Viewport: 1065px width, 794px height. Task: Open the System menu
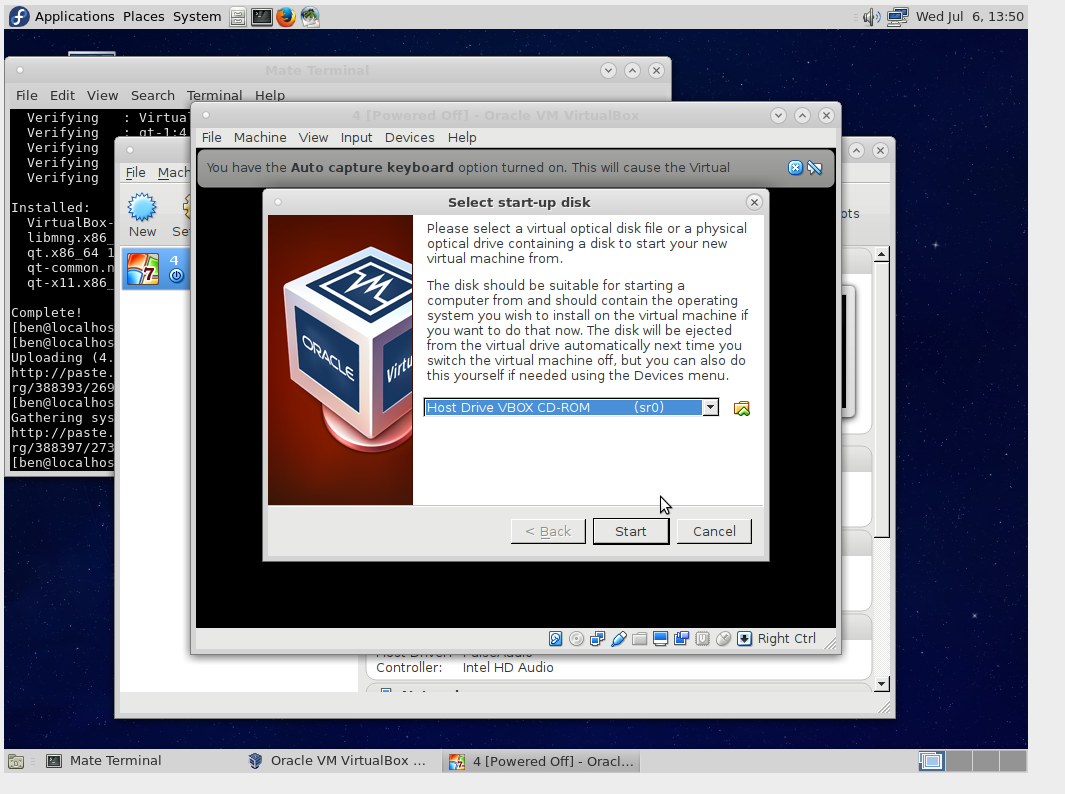(197, 16)
